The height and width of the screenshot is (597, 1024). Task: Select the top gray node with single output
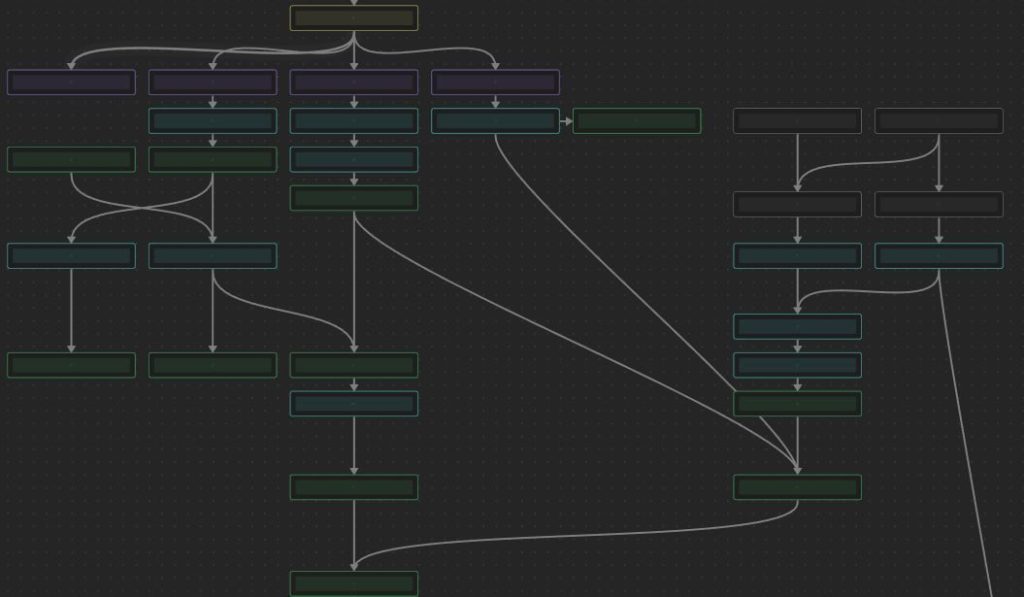coord(797,121)
